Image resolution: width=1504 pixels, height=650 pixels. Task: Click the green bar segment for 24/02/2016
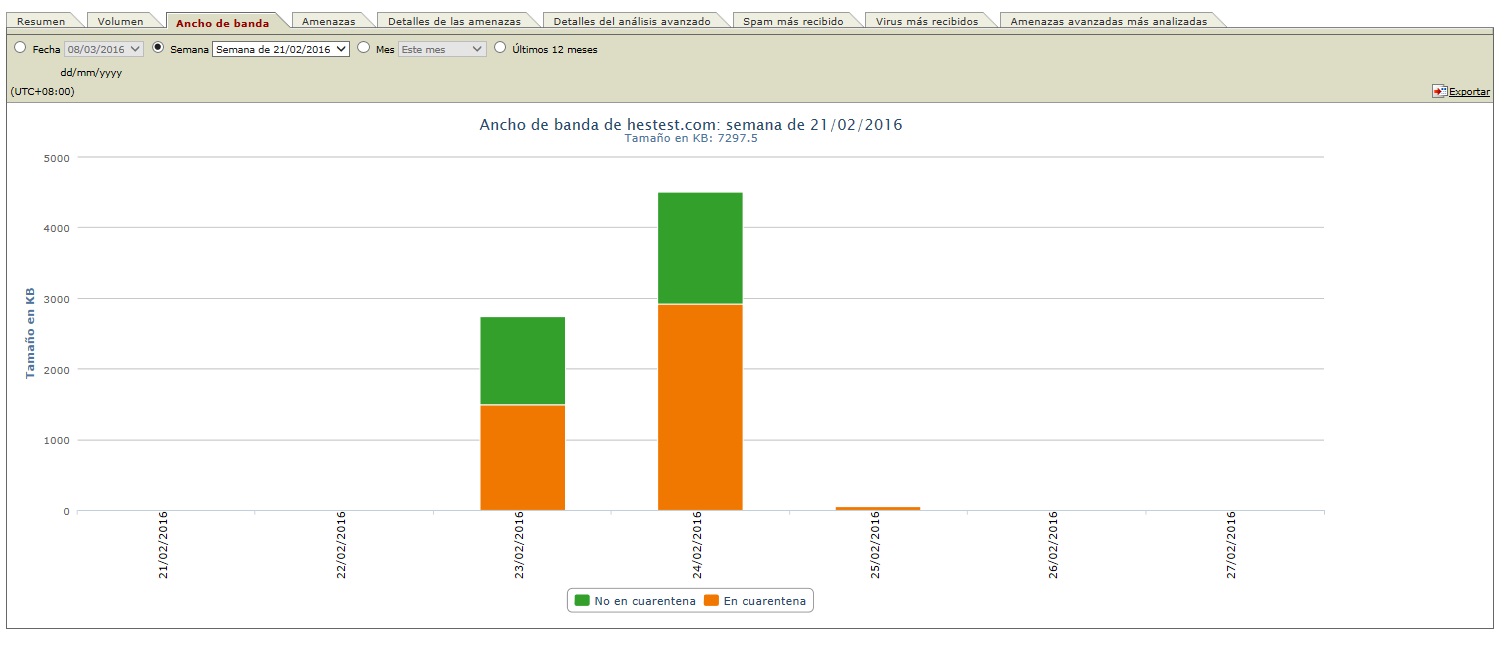[x=700, y=247]
